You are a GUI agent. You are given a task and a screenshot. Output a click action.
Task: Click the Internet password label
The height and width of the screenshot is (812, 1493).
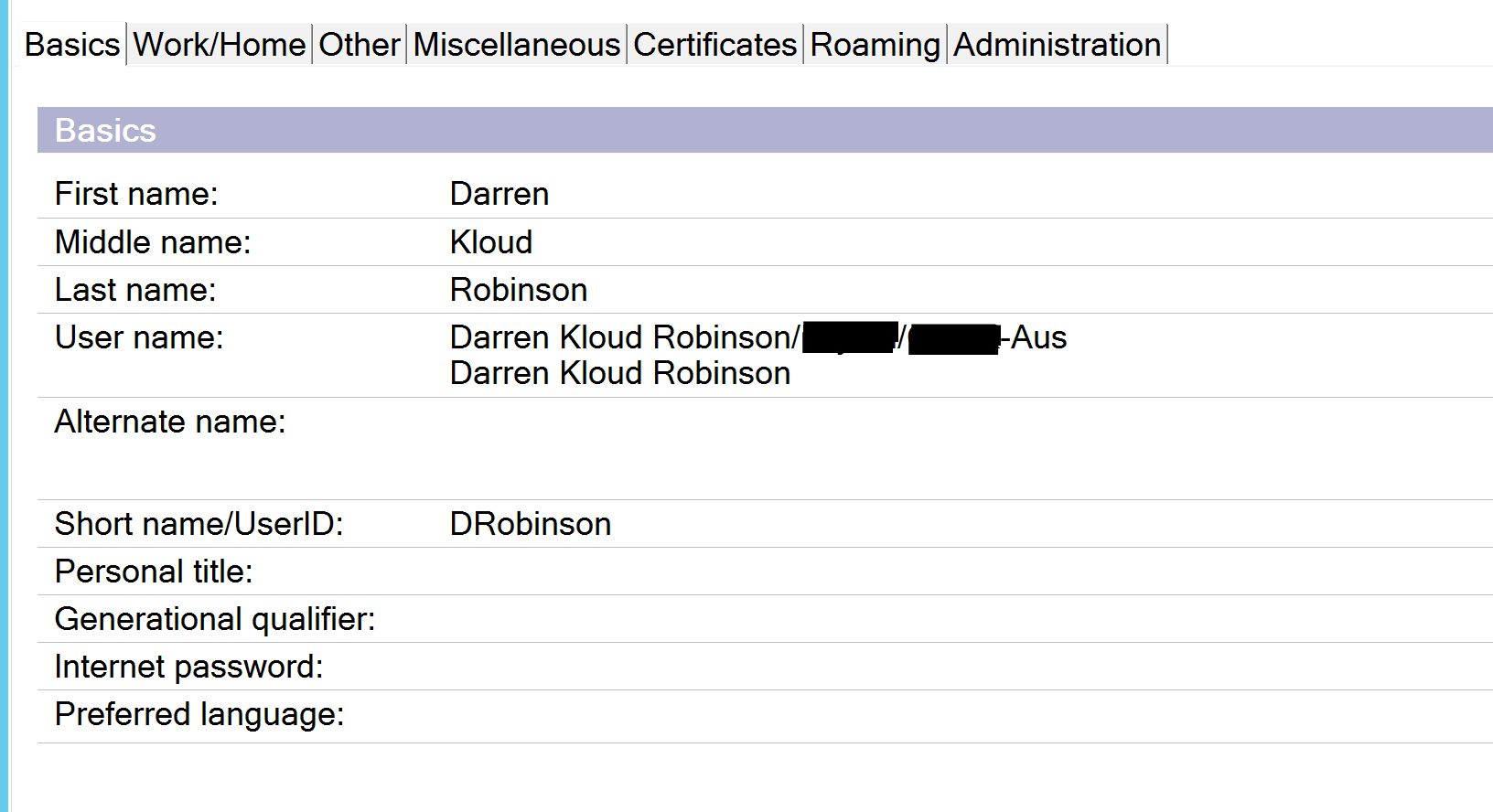[188, 667]
